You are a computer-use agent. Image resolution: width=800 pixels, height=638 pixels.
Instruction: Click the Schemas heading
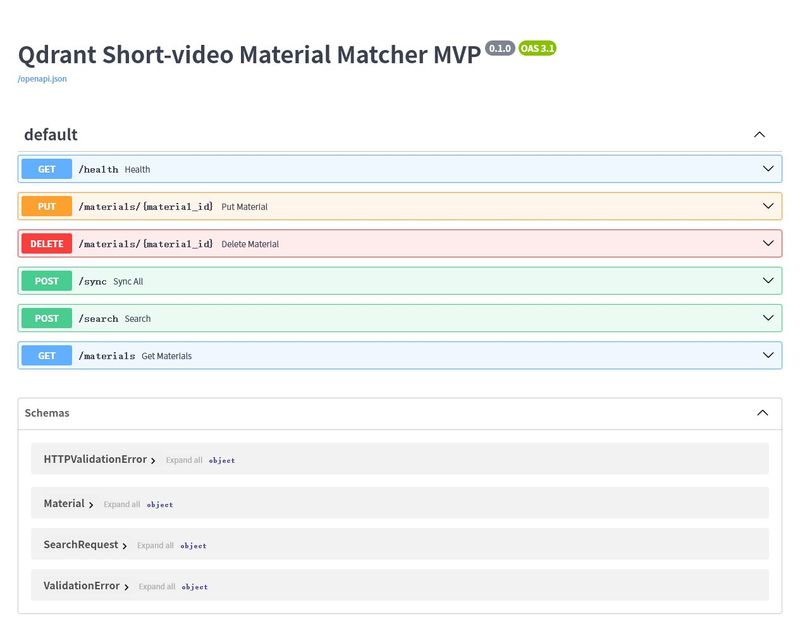point(47,413)
